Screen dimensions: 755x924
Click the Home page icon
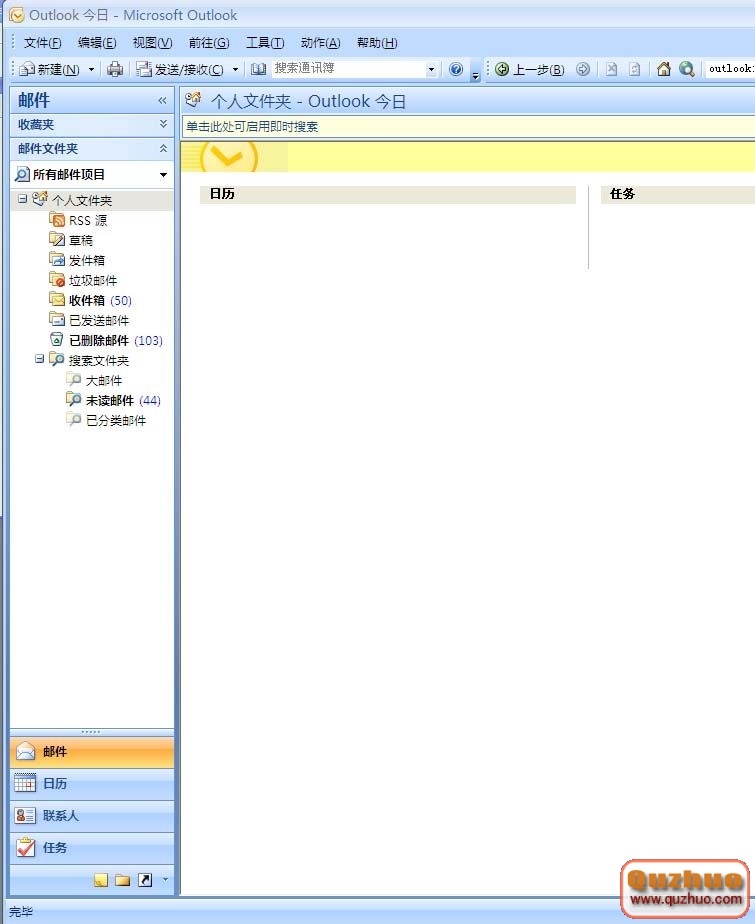[664, 70]
